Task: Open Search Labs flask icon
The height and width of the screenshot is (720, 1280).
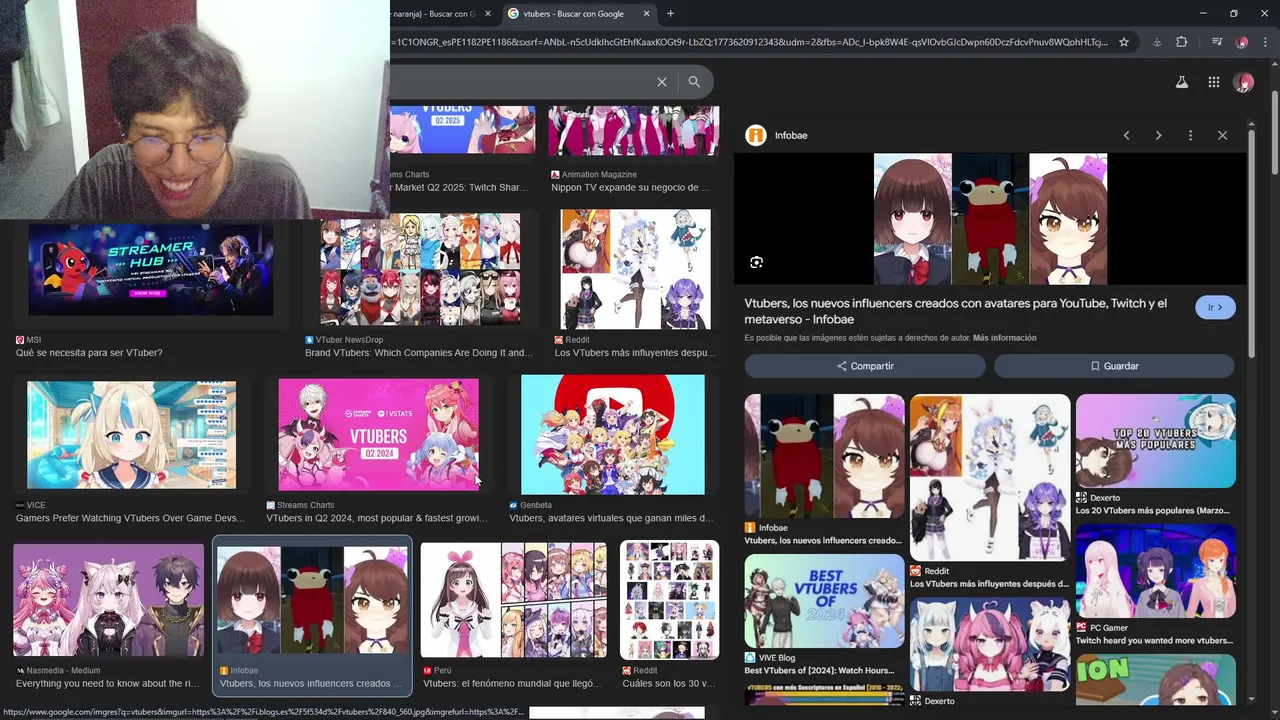Action: pos(1182,82)
